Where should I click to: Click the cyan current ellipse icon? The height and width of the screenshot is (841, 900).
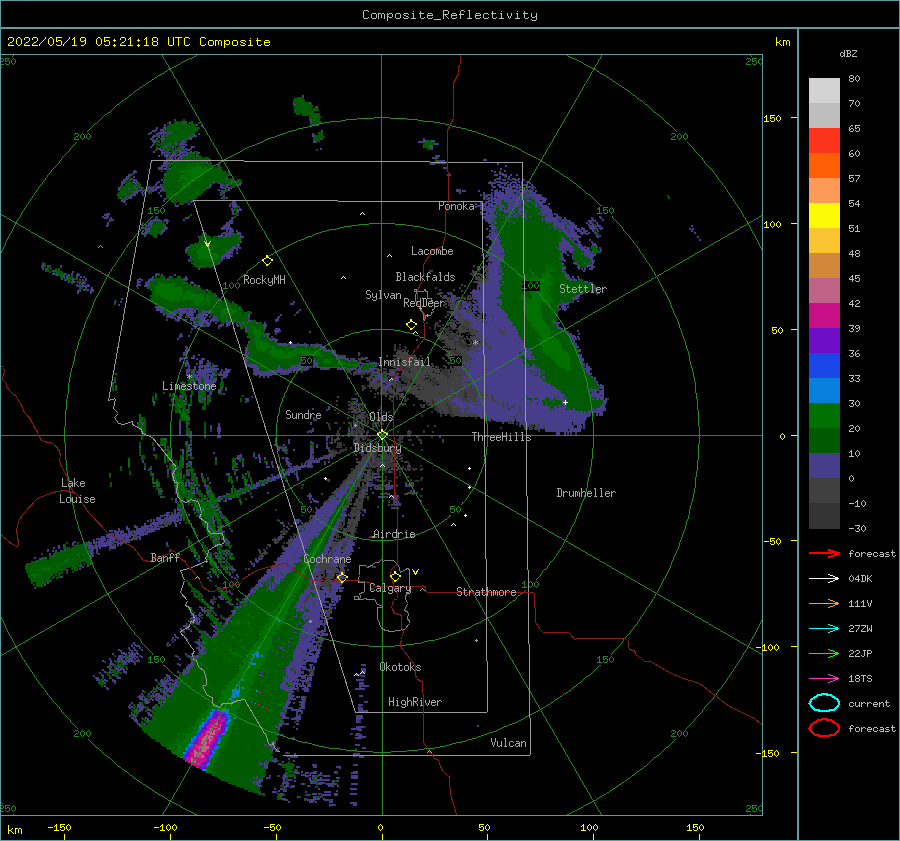[x=824, y=703]
